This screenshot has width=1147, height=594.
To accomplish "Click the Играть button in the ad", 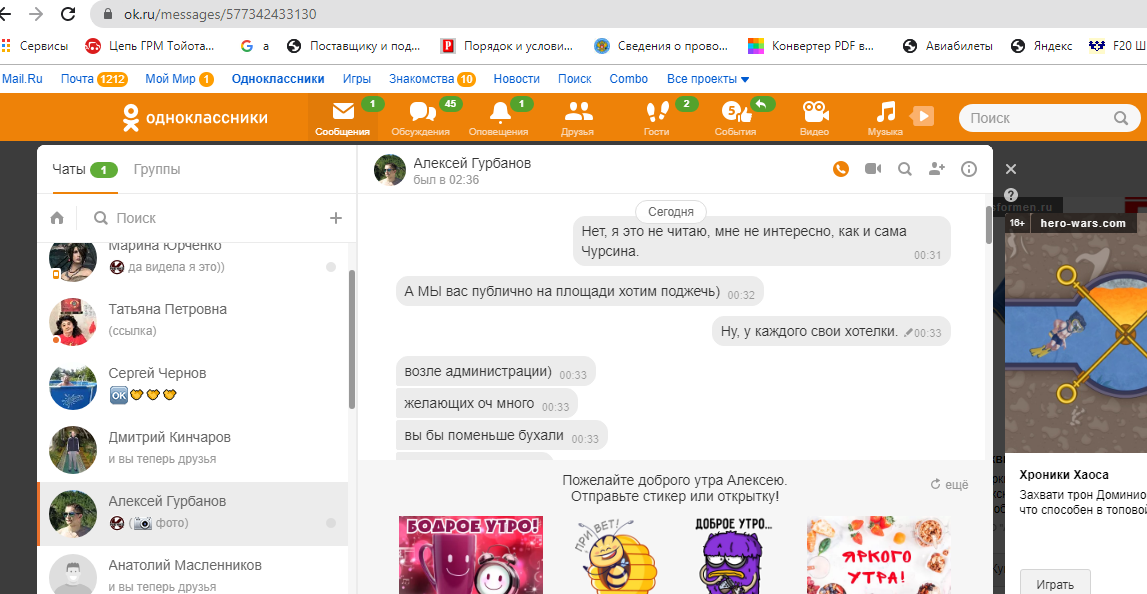I will click(x=1055, y=584).
